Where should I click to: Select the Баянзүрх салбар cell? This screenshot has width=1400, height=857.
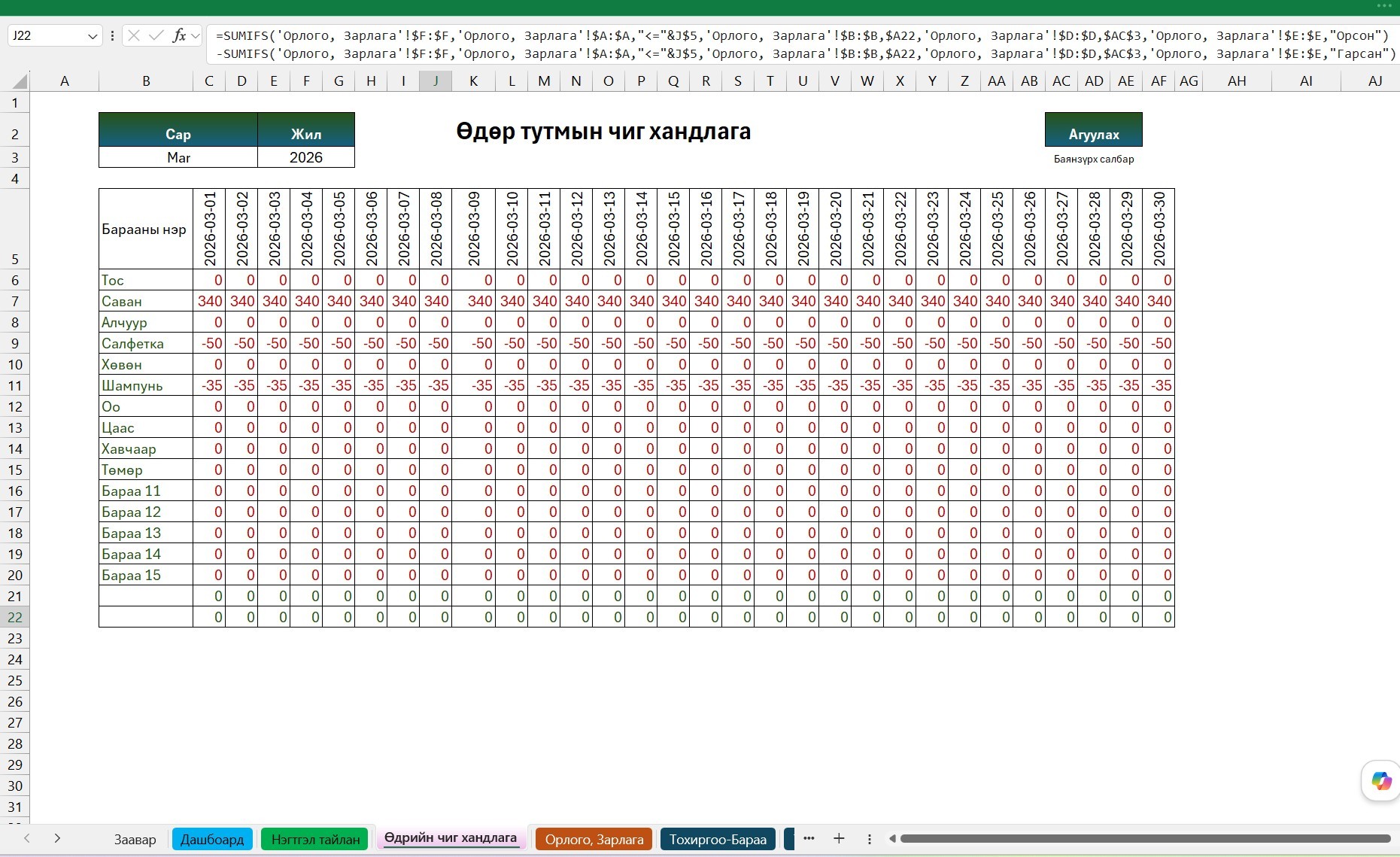(x=1094, y=159)
